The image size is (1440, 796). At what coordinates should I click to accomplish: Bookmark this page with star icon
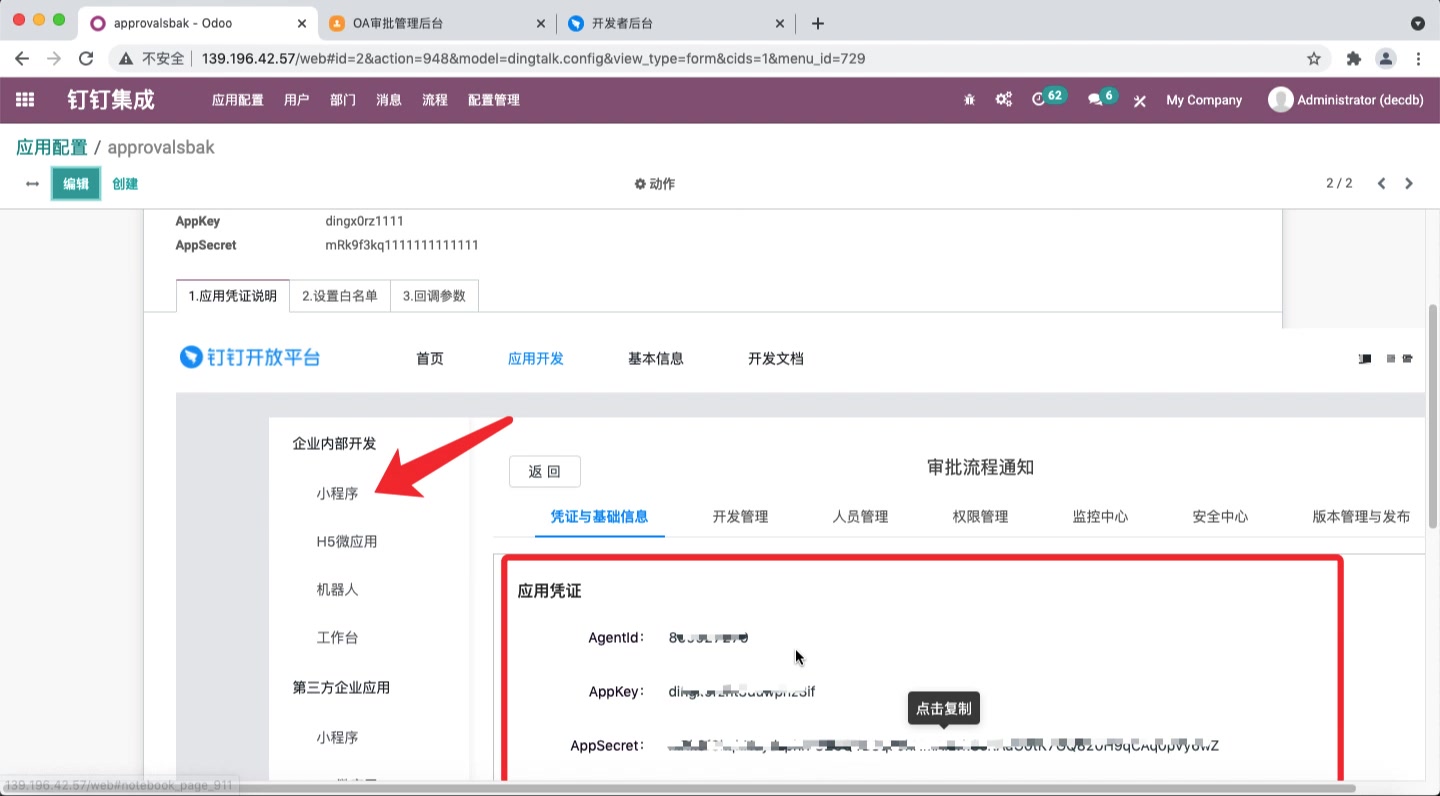point(1314,59)
